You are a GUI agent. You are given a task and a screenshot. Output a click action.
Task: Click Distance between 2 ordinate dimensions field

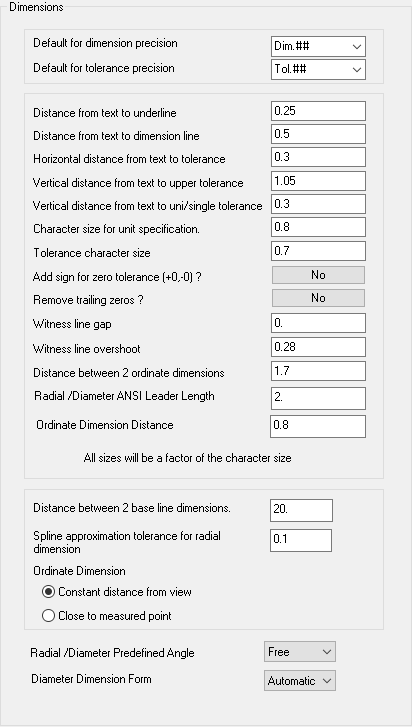tap(318, 371)
